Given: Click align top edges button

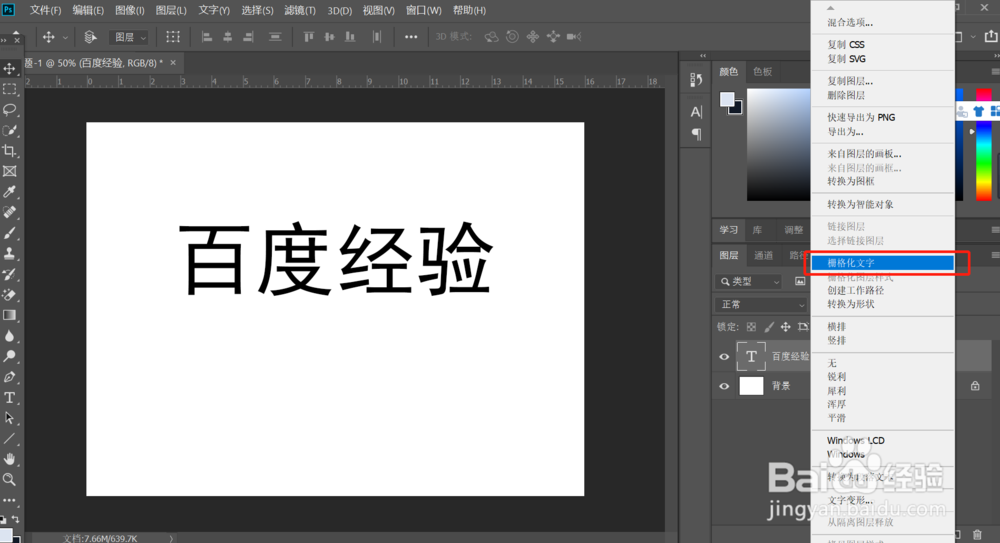Looking at the screenshot, I should point(309,37).
